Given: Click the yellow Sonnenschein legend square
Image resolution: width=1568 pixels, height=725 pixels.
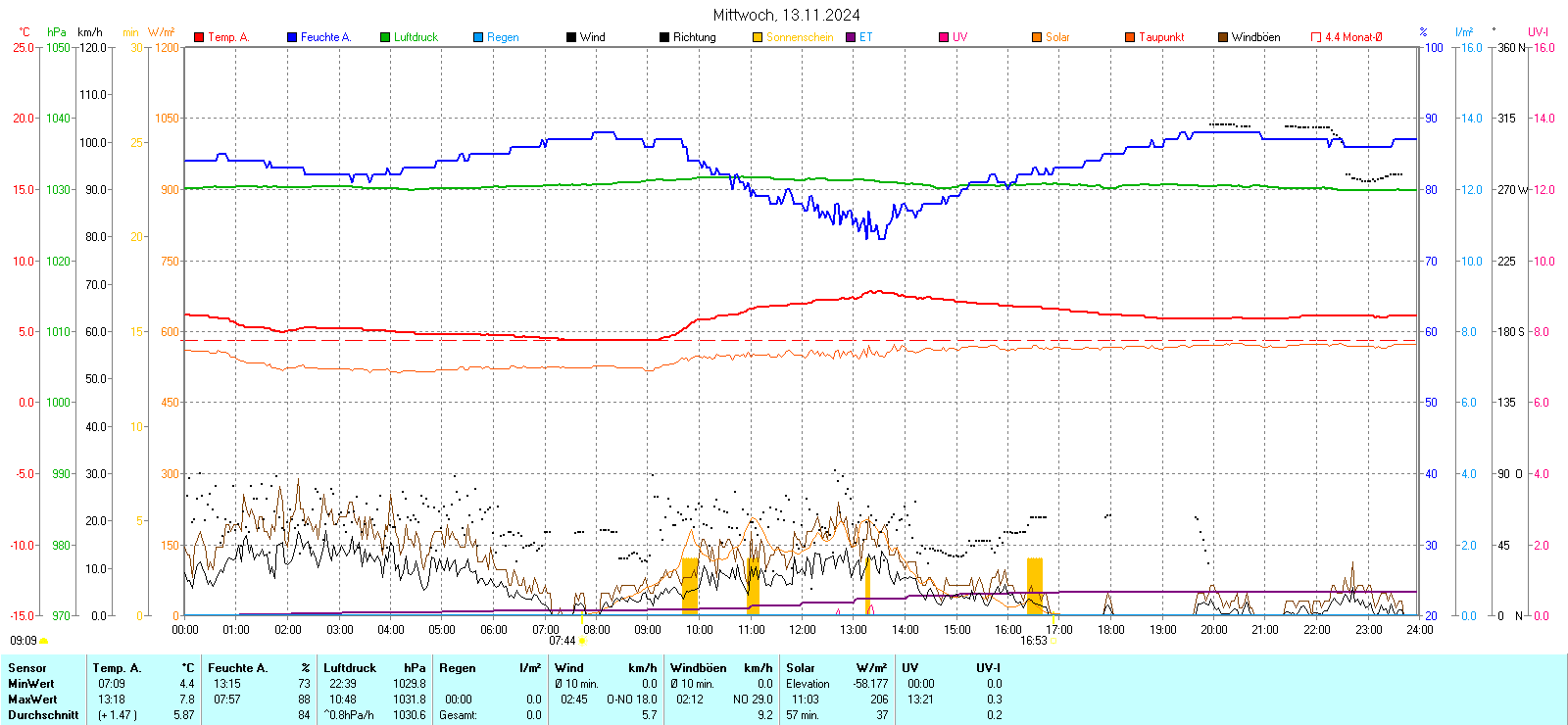Looking at the screenshot, I should (x=758, y=37).
